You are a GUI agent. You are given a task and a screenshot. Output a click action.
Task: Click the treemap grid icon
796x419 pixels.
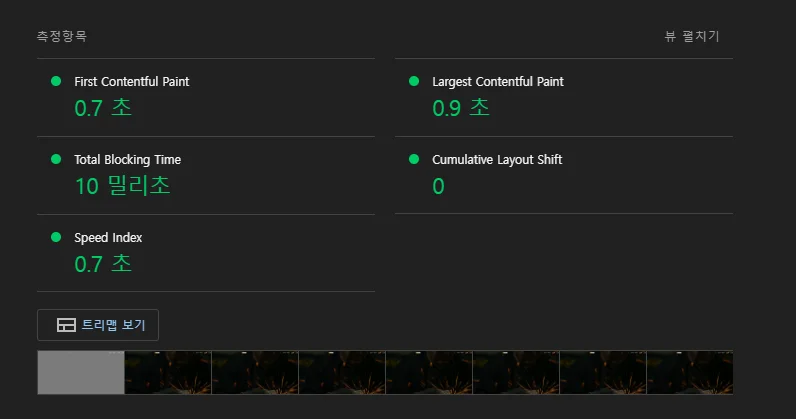click(67, 325)
